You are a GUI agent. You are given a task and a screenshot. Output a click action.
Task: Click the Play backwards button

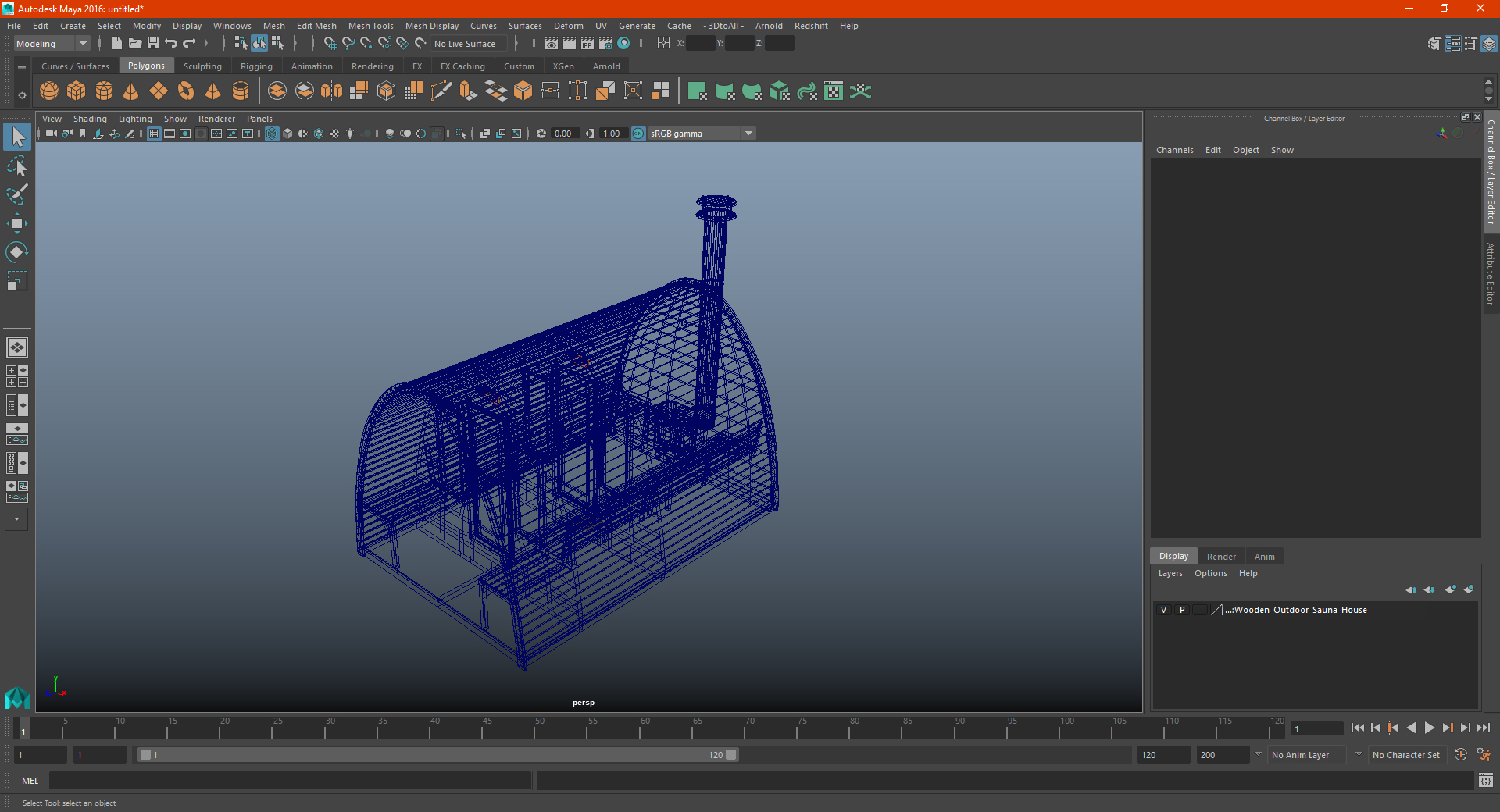click(x=1411, y=728)
